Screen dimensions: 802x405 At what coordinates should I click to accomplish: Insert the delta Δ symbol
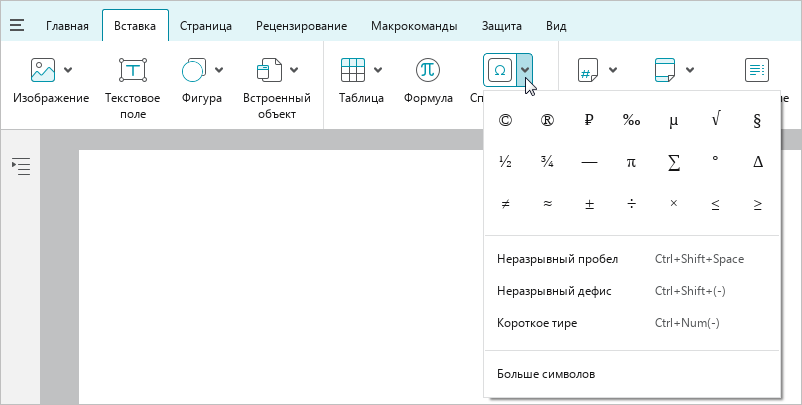758,163
